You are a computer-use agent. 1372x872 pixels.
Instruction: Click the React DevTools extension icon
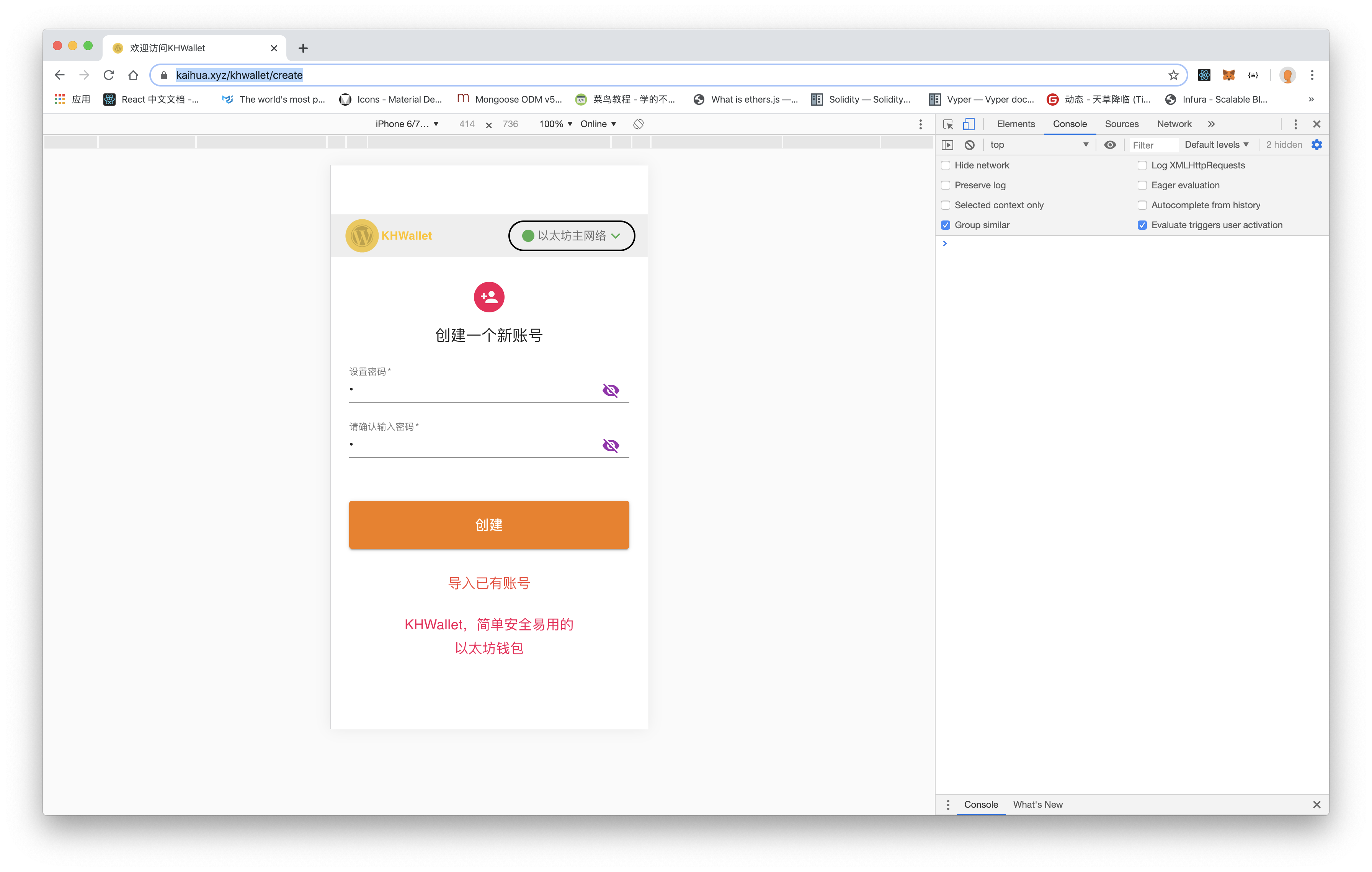(x=1204, y=75)
